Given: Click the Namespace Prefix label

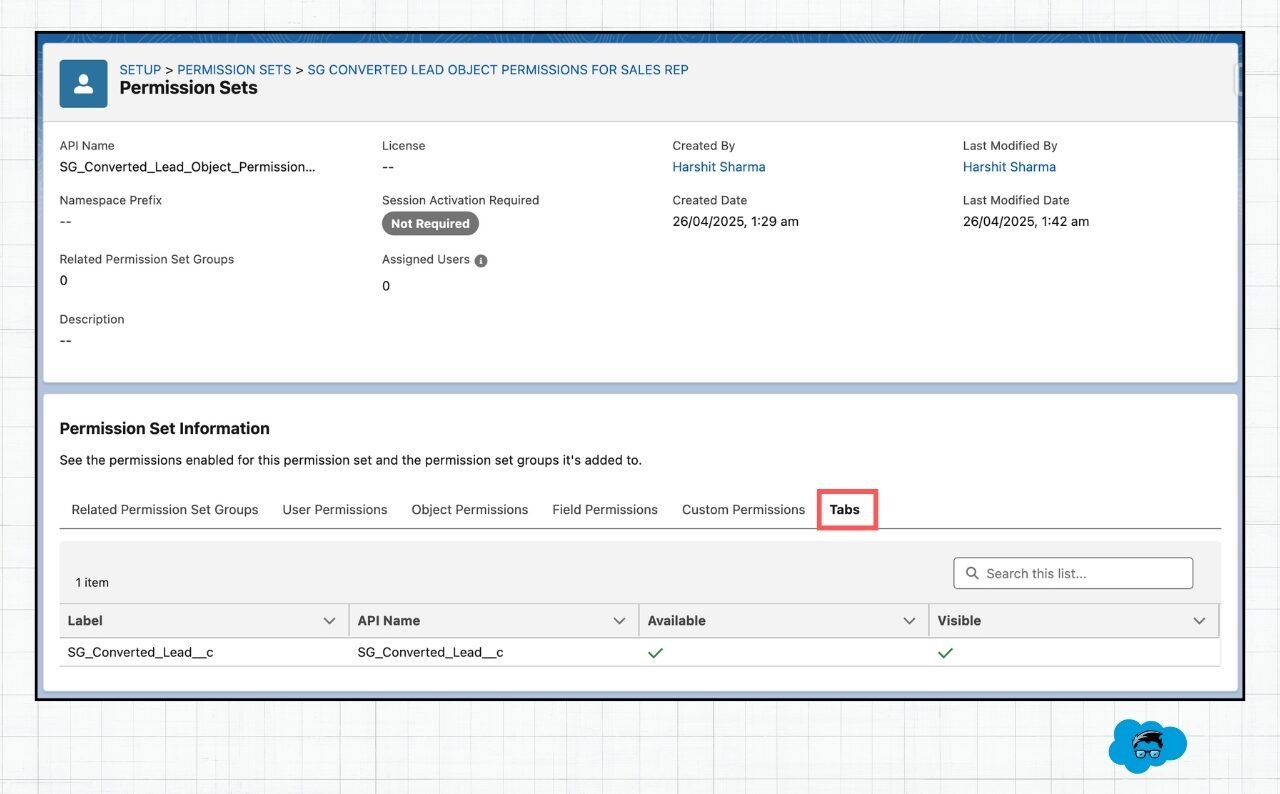Looking at the screenshot, I should coord(110,200).
